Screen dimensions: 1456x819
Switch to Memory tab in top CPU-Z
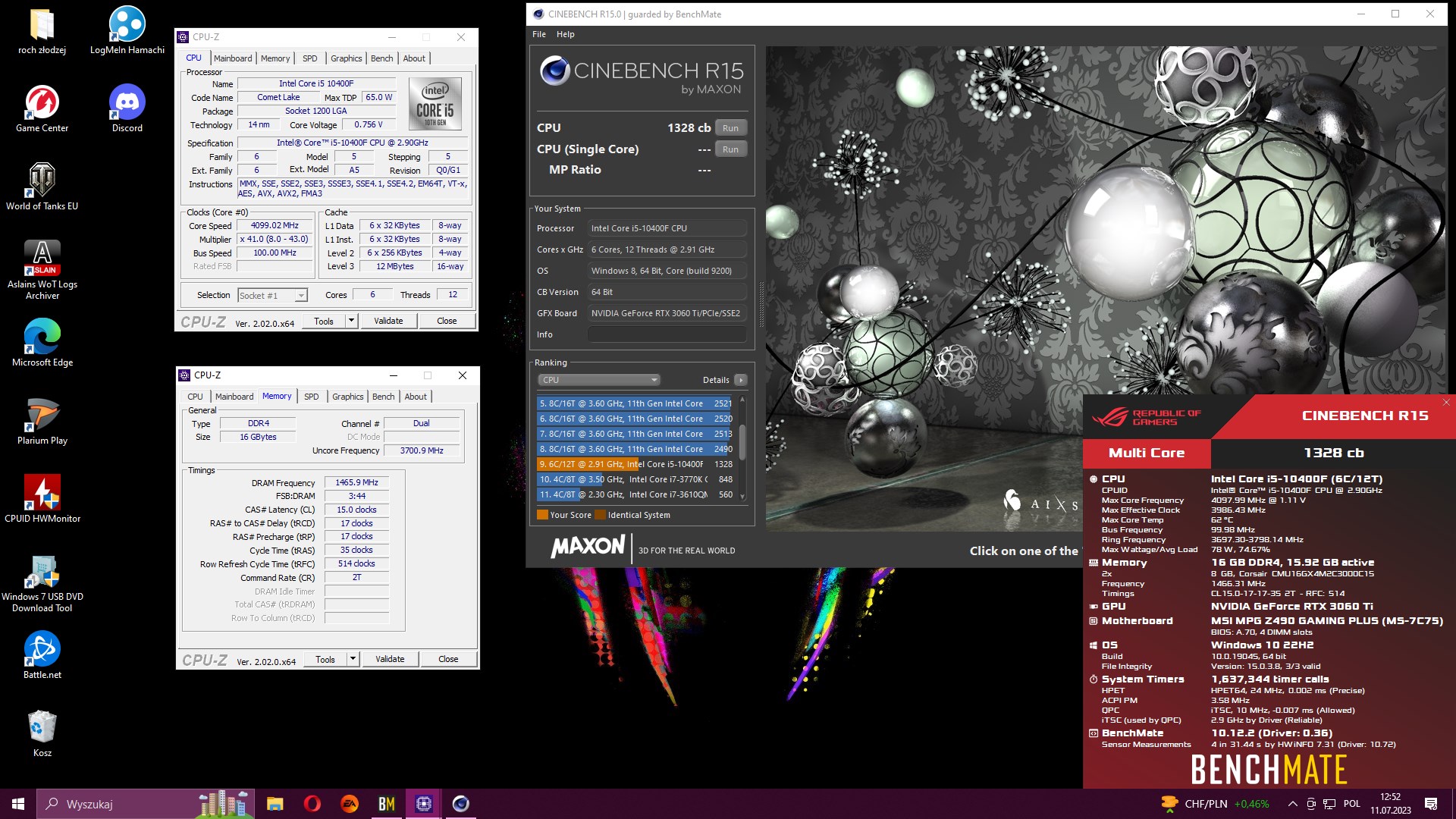click(275, 58)
